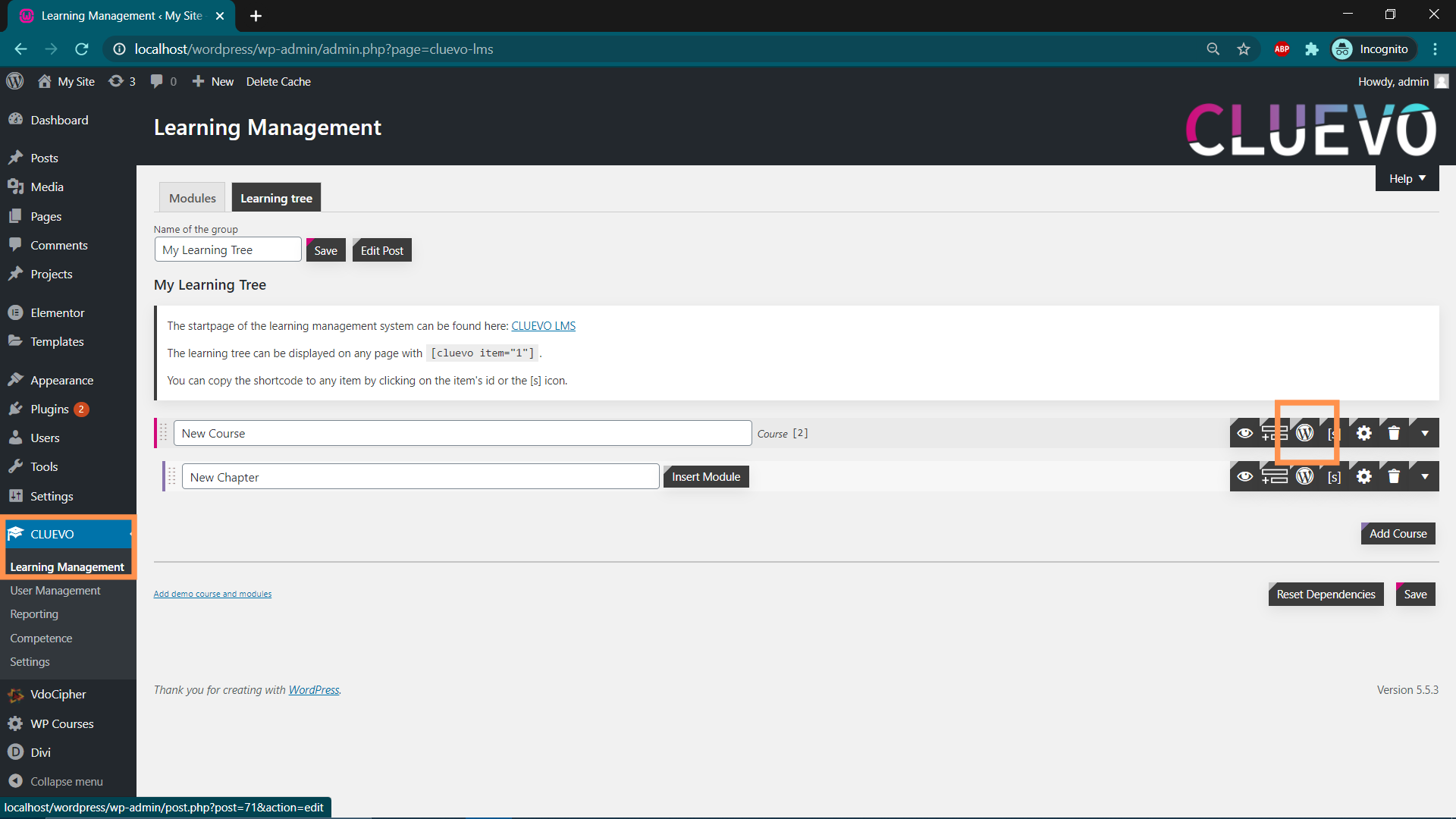Open Competence submenu
This screenshot has width=1456, height=819.
(41, 639)
